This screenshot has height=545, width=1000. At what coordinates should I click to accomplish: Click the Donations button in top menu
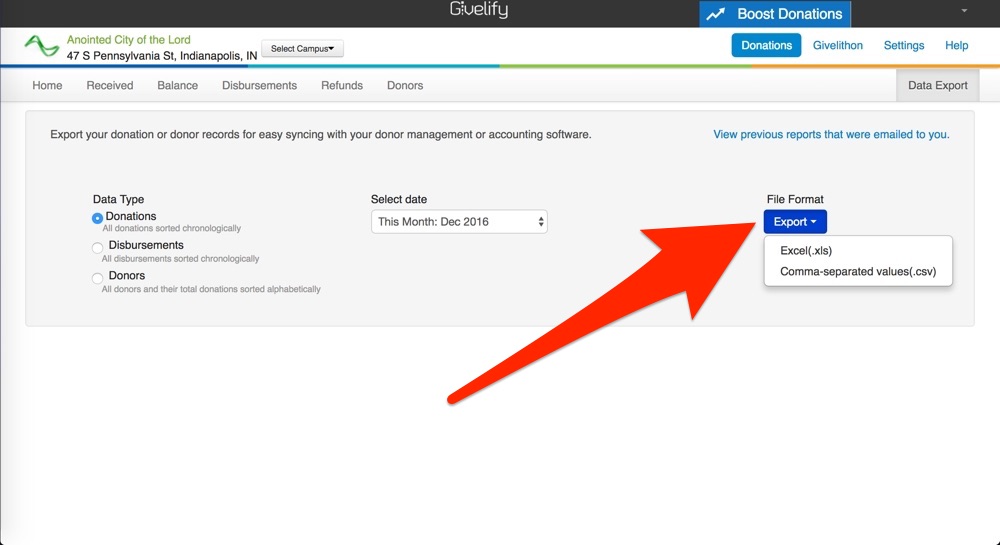tap(766, 45)
